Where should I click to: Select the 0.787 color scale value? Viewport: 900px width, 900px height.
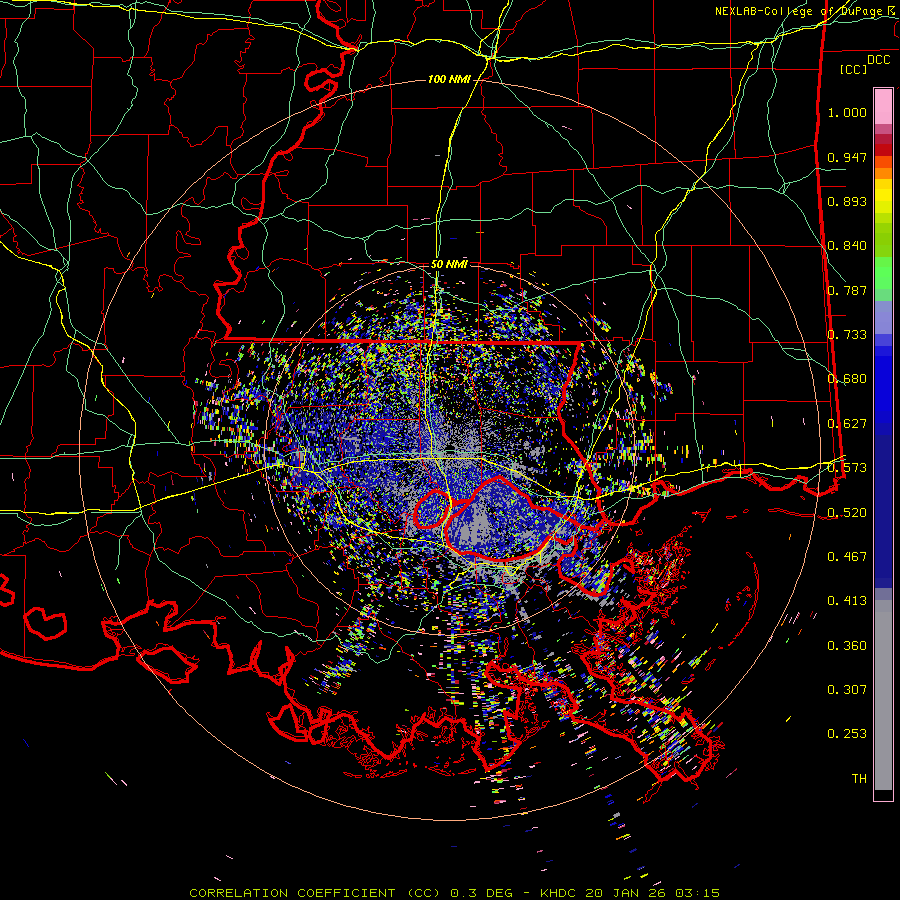coord(847,290)
